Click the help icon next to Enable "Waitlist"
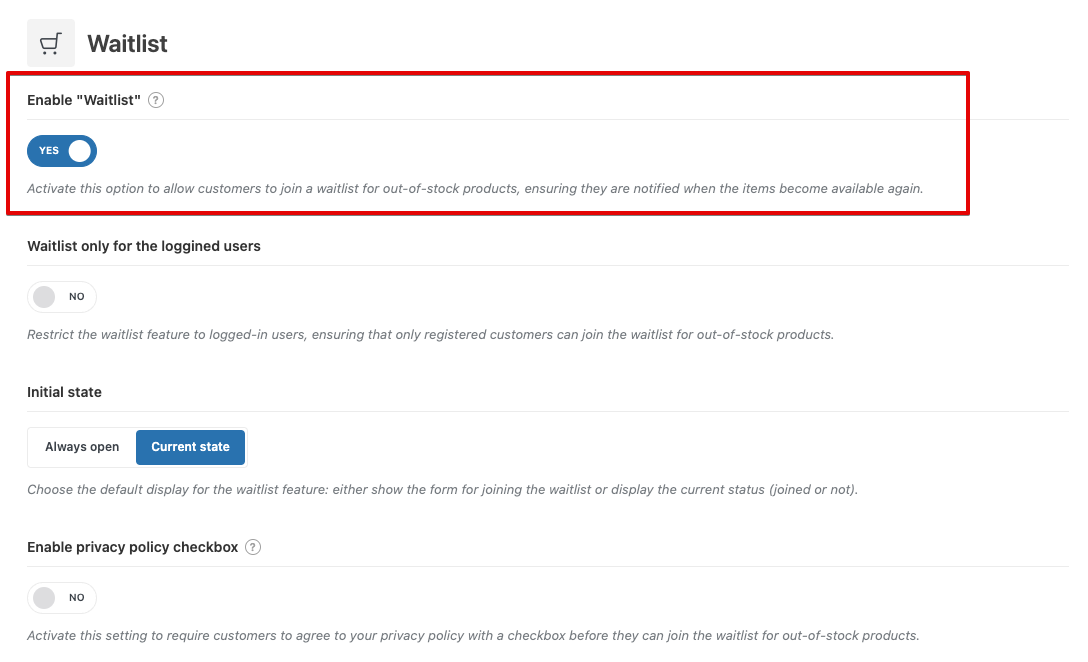The height and width of the screenshot is (662, 1088). (x=156, y=100)
